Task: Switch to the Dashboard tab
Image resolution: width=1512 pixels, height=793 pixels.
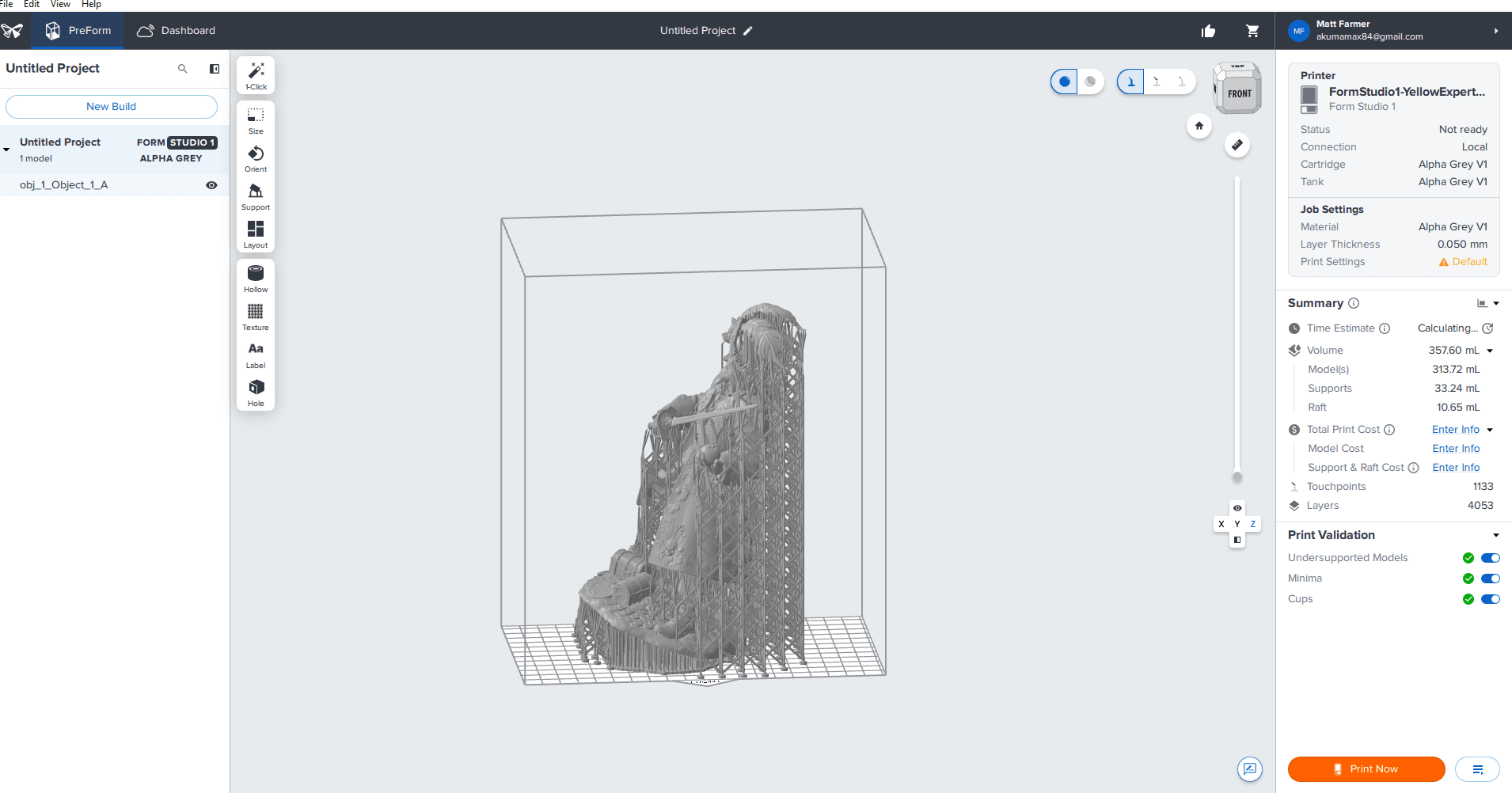Action: (176, 31)
